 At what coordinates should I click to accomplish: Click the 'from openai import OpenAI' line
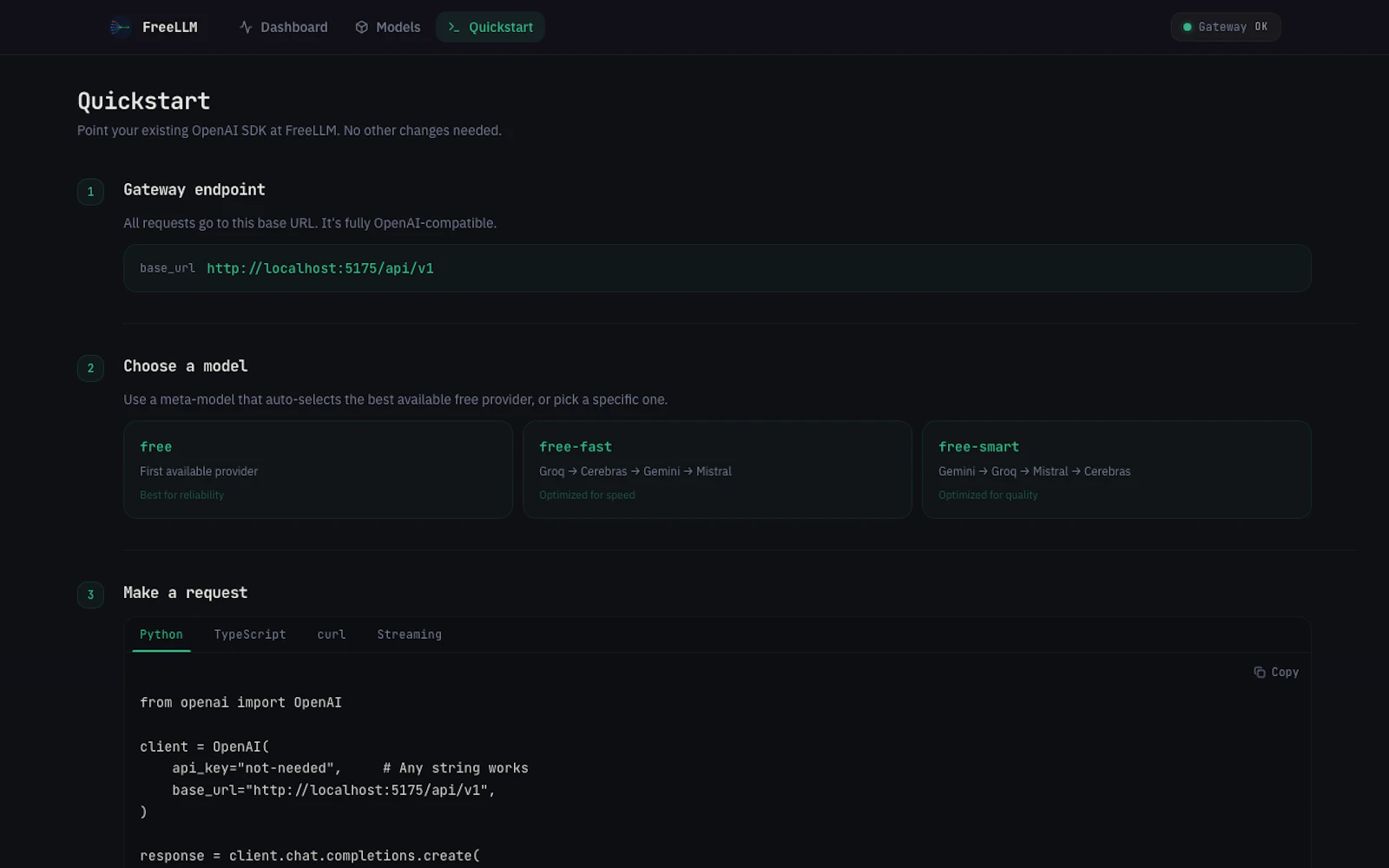[240, 702]
